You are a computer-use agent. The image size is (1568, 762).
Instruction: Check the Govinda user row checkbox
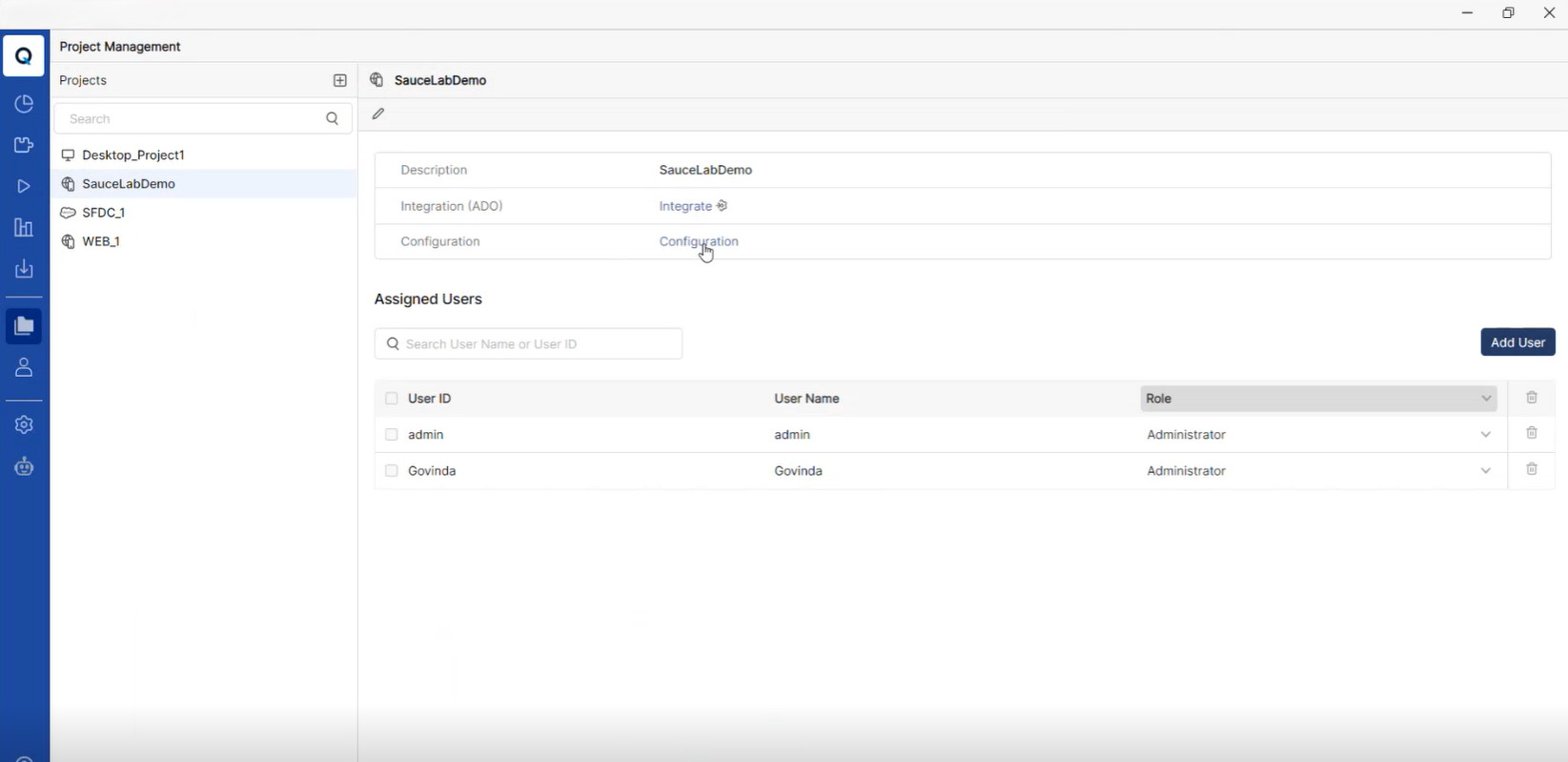click(x=392, y=471)
